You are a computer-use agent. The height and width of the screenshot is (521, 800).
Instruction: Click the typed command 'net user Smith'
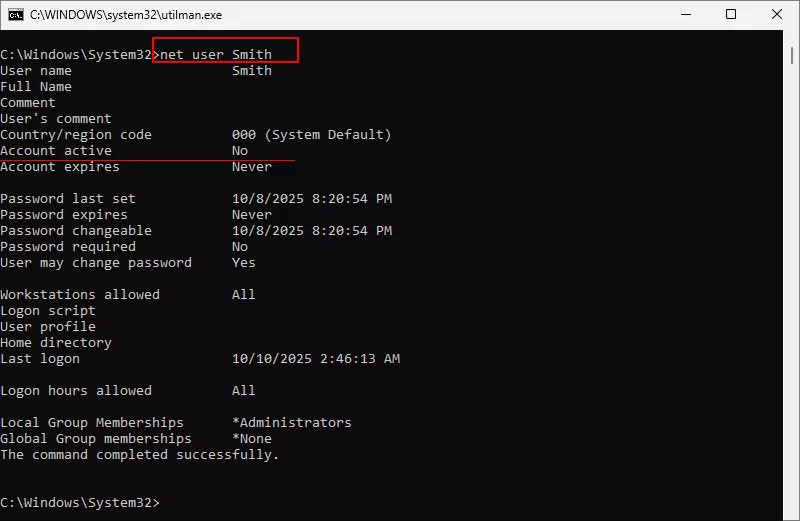[x=216, y=55]
